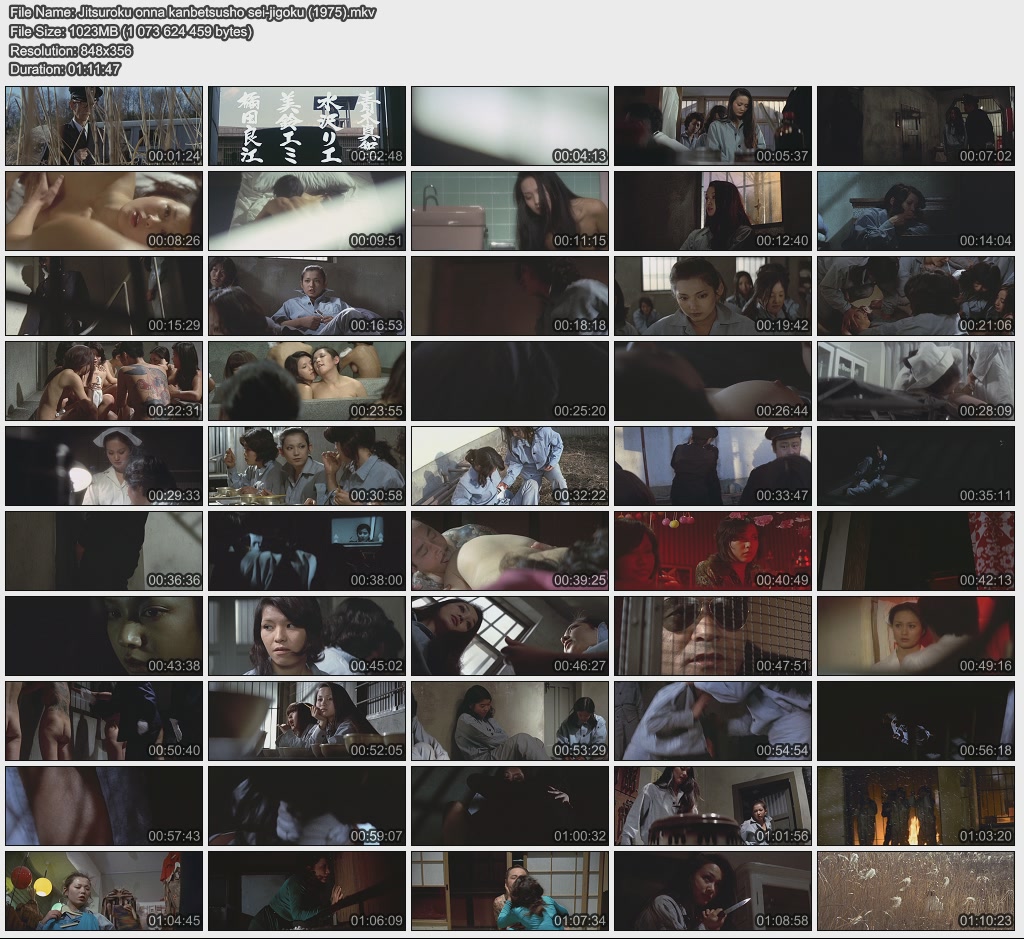Select the thumbnail stamped 00:05:37
Screen dimensions: 1024x939
tap(713, 125)
